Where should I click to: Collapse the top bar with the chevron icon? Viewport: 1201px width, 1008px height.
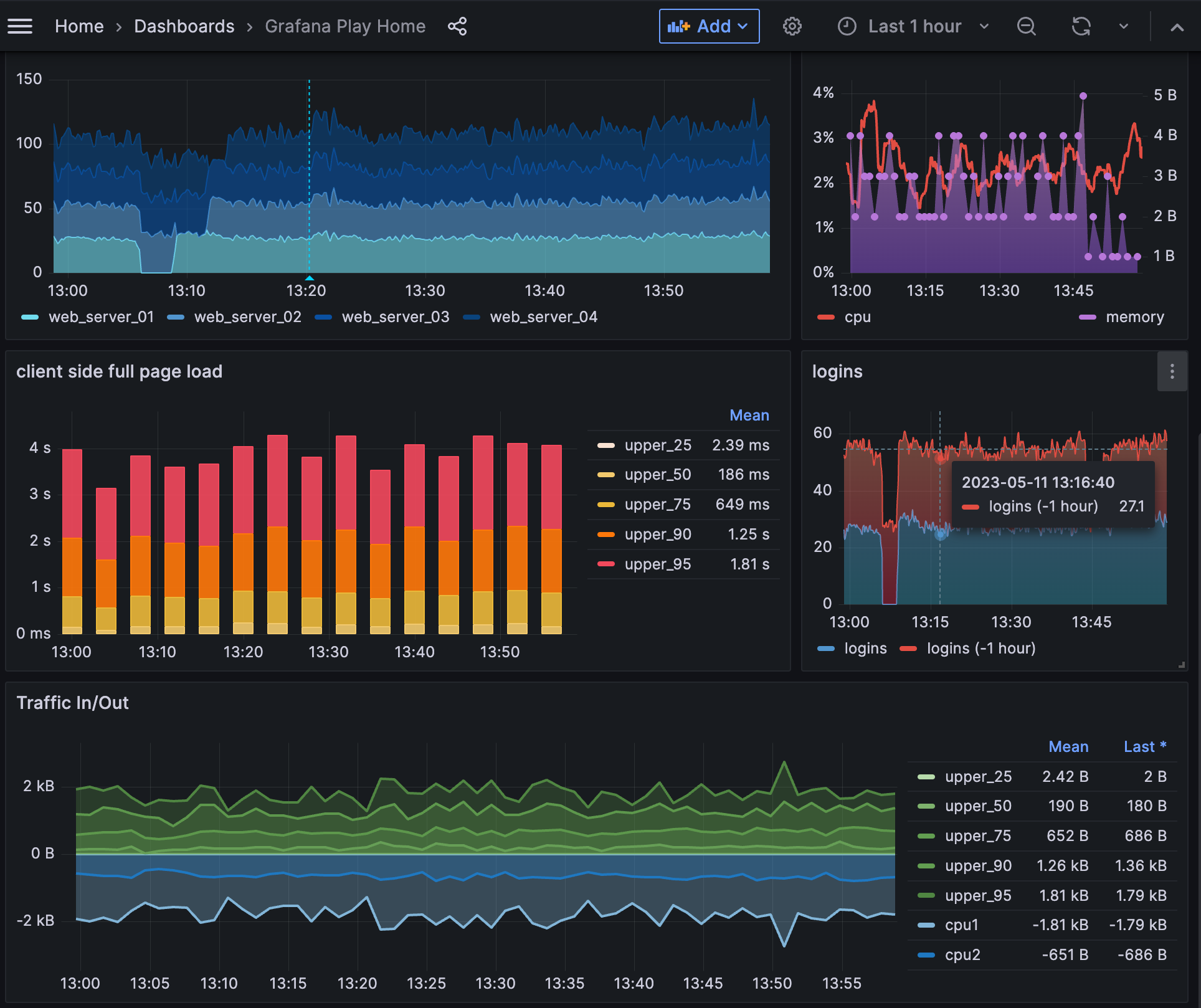pyautogui.click(x=1177, y=26)
